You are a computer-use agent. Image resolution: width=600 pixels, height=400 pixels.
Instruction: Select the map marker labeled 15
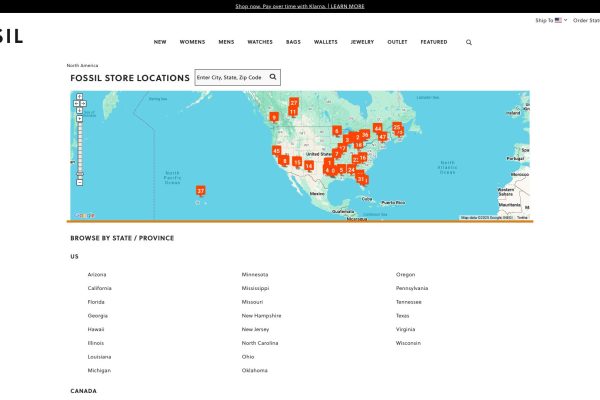[297, 162]
